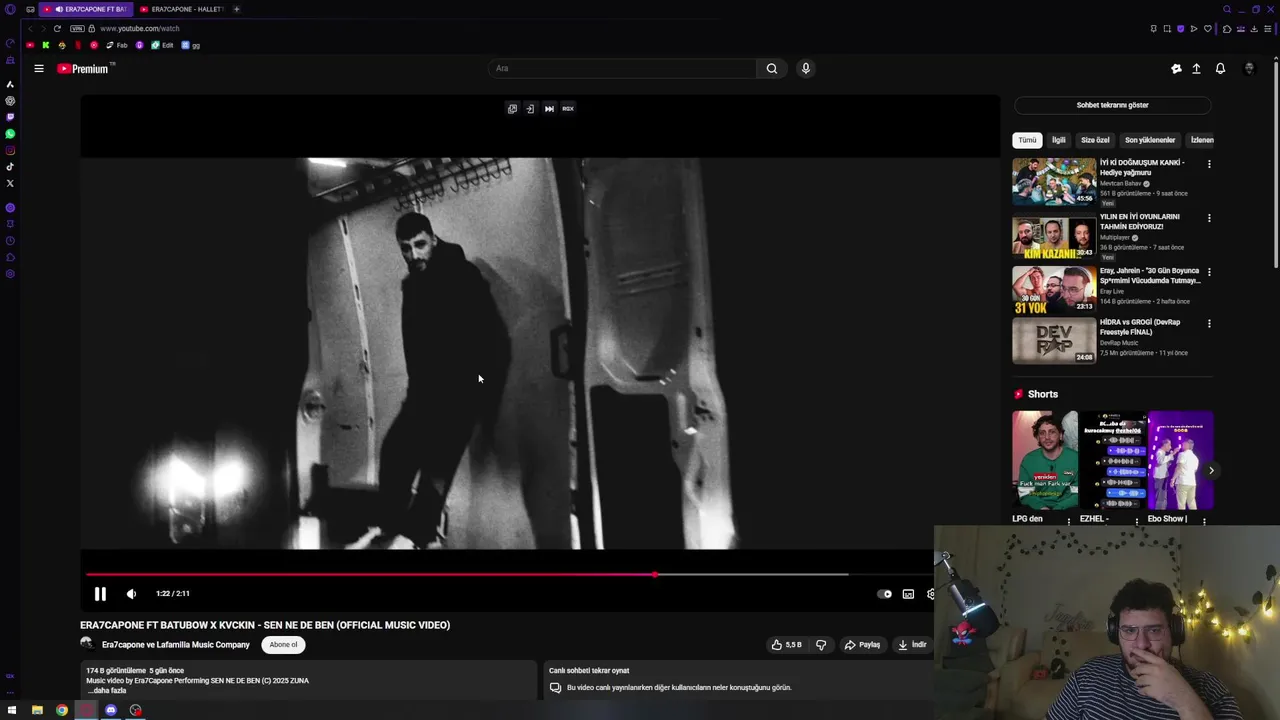Open the Create (upload arrow) button
1280x720 pixels.
point(1196,69)
